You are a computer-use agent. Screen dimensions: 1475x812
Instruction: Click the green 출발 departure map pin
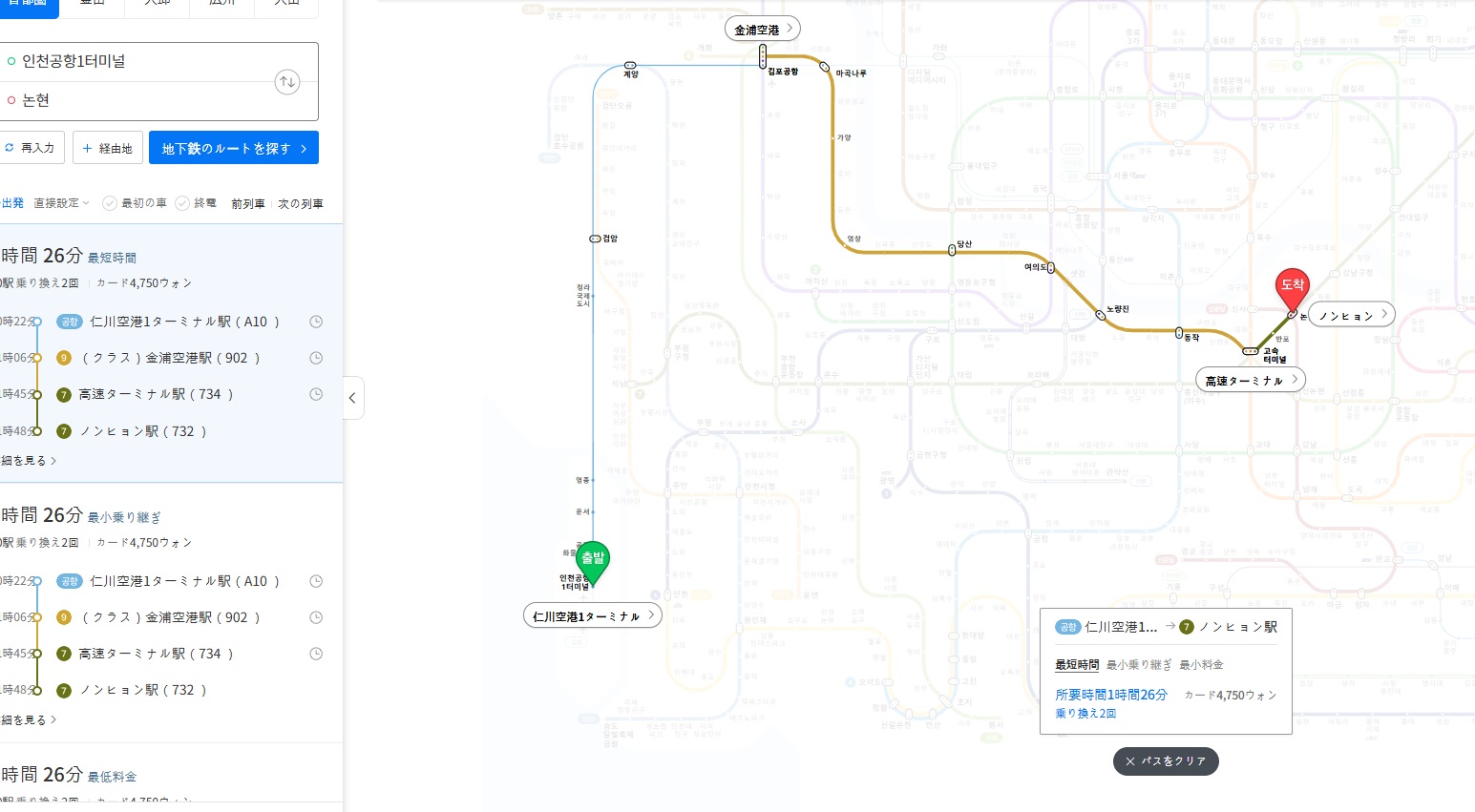click(x=593, y=560)
